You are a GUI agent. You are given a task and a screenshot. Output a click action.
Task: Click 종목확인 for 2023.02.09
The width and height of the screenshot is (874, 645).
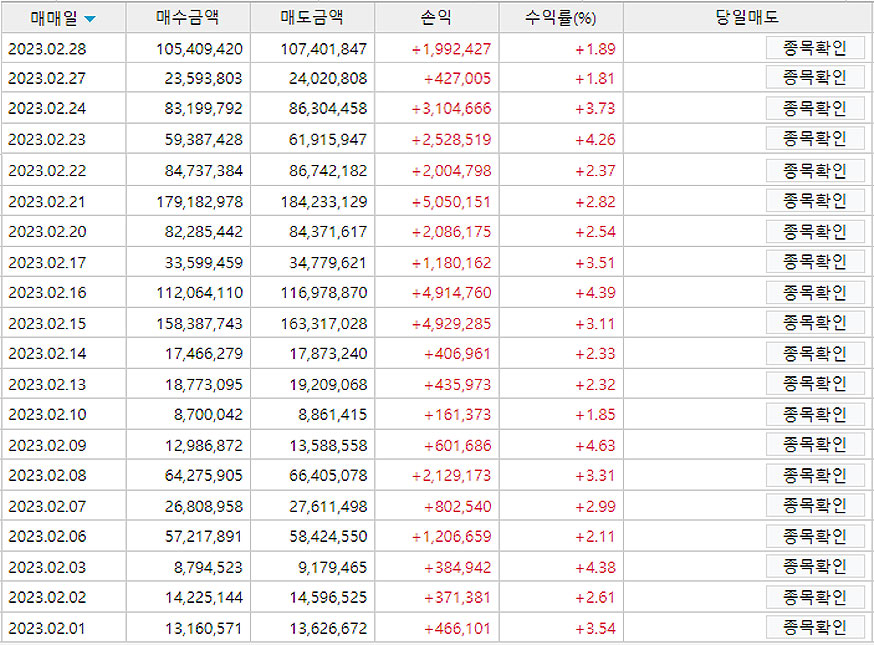tap(815, 444)
